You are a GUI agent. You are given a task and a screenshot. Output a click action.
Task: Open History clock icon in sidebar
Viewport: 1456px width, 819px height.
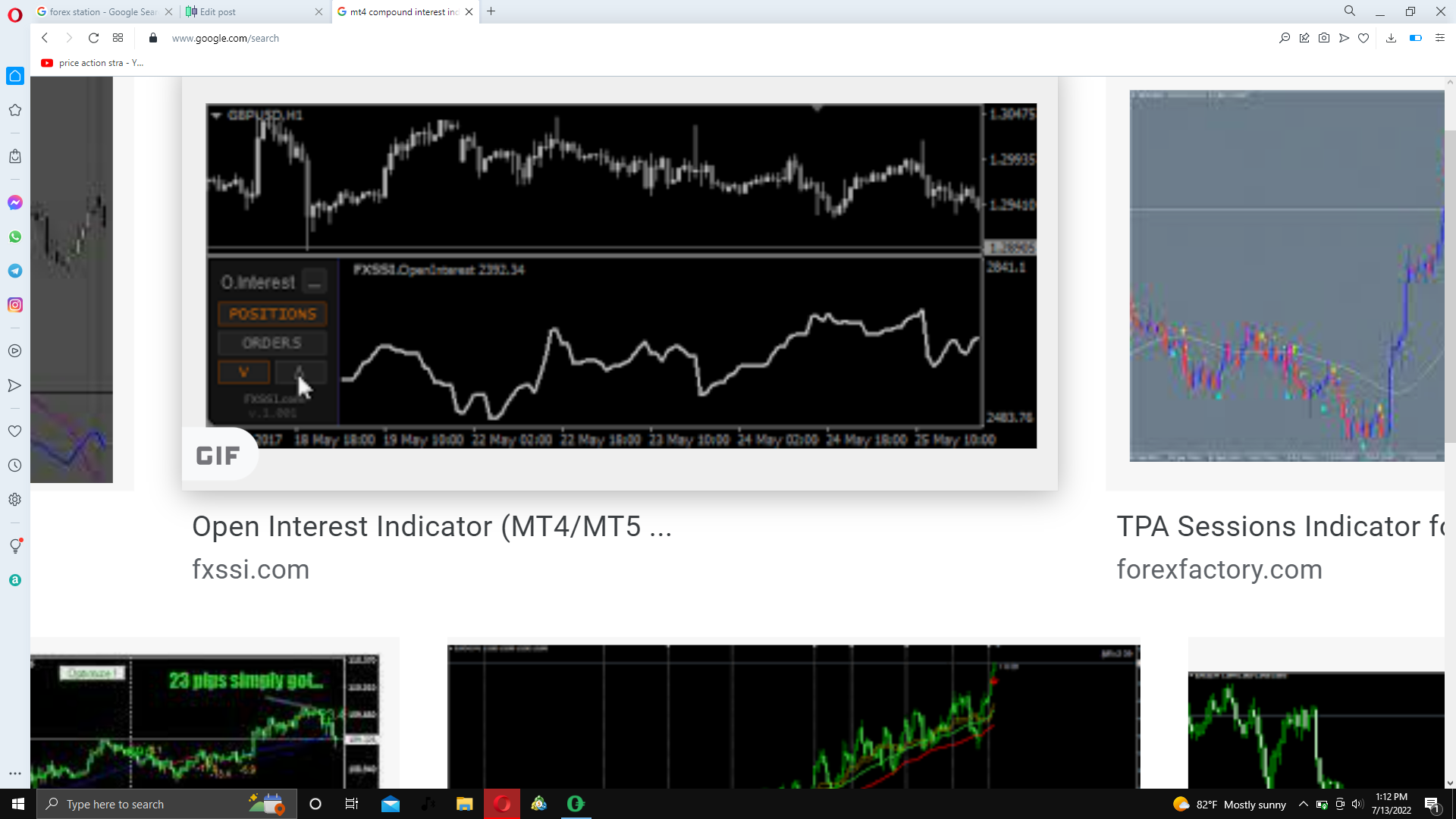[14, 466]
